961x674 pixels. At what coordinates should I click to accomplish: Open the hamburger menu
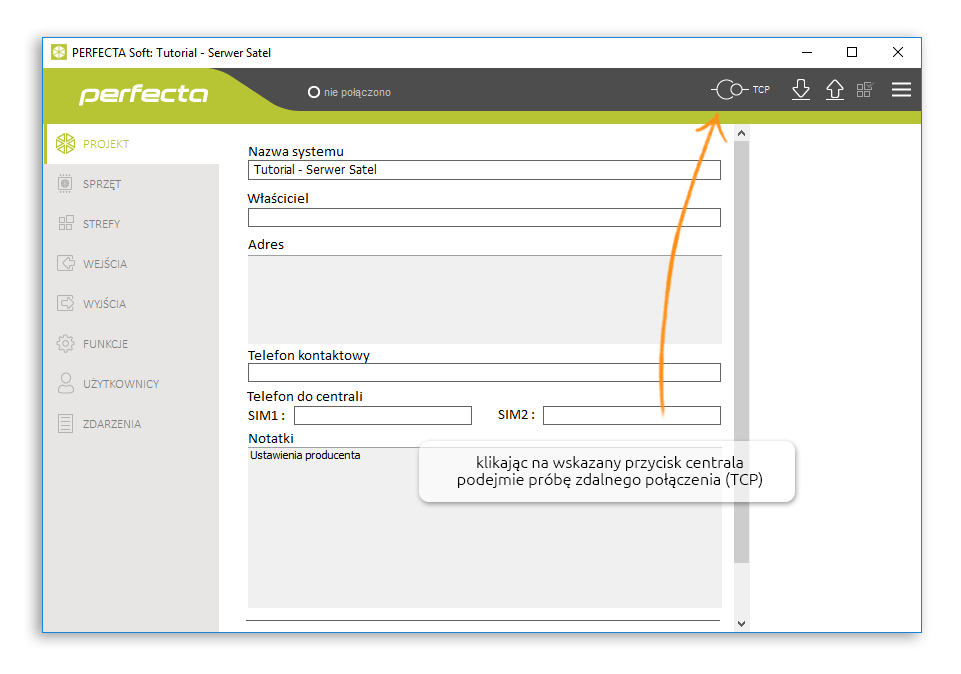pos(901,89)
